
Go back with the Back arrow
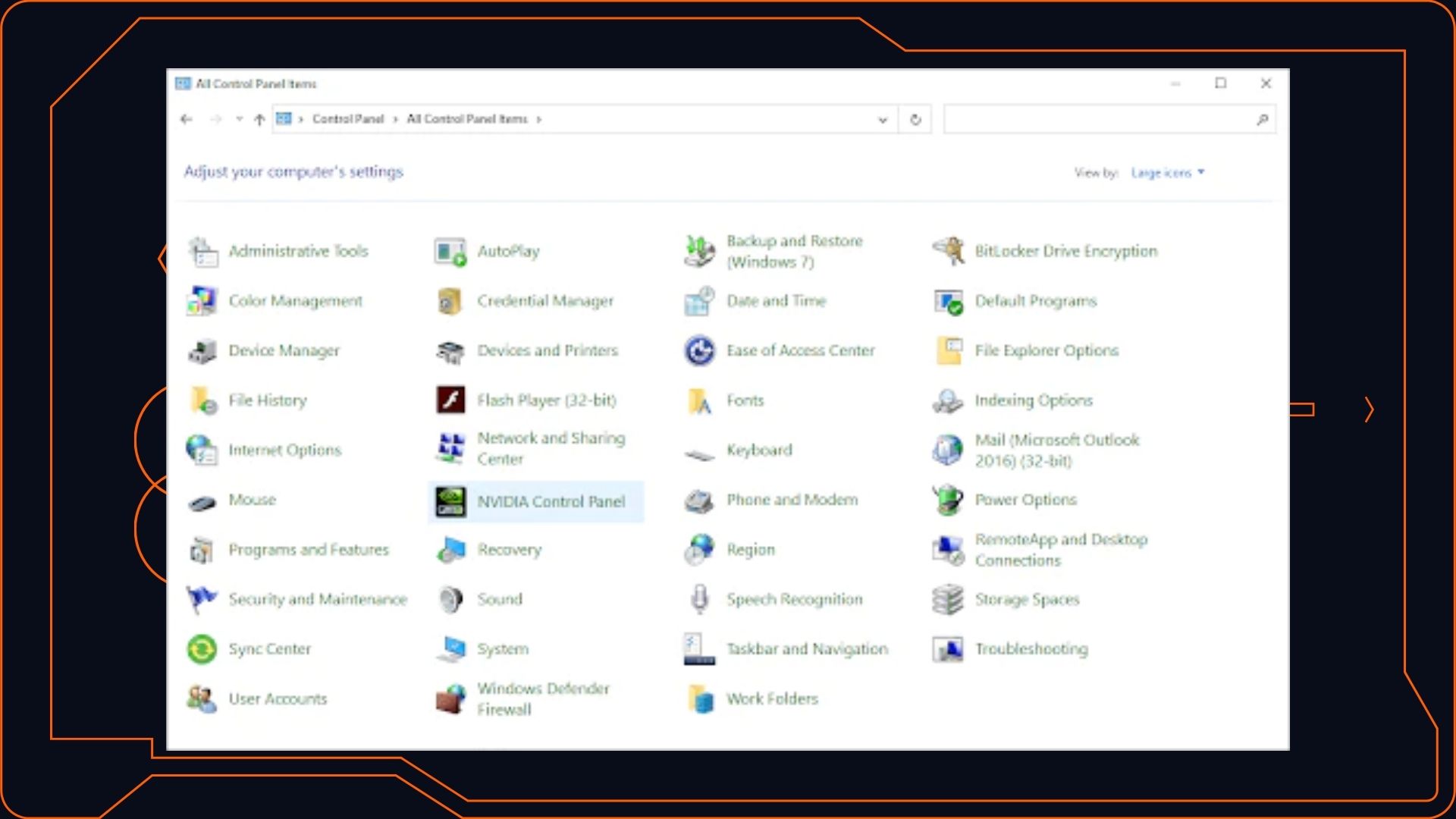(187, 119)
